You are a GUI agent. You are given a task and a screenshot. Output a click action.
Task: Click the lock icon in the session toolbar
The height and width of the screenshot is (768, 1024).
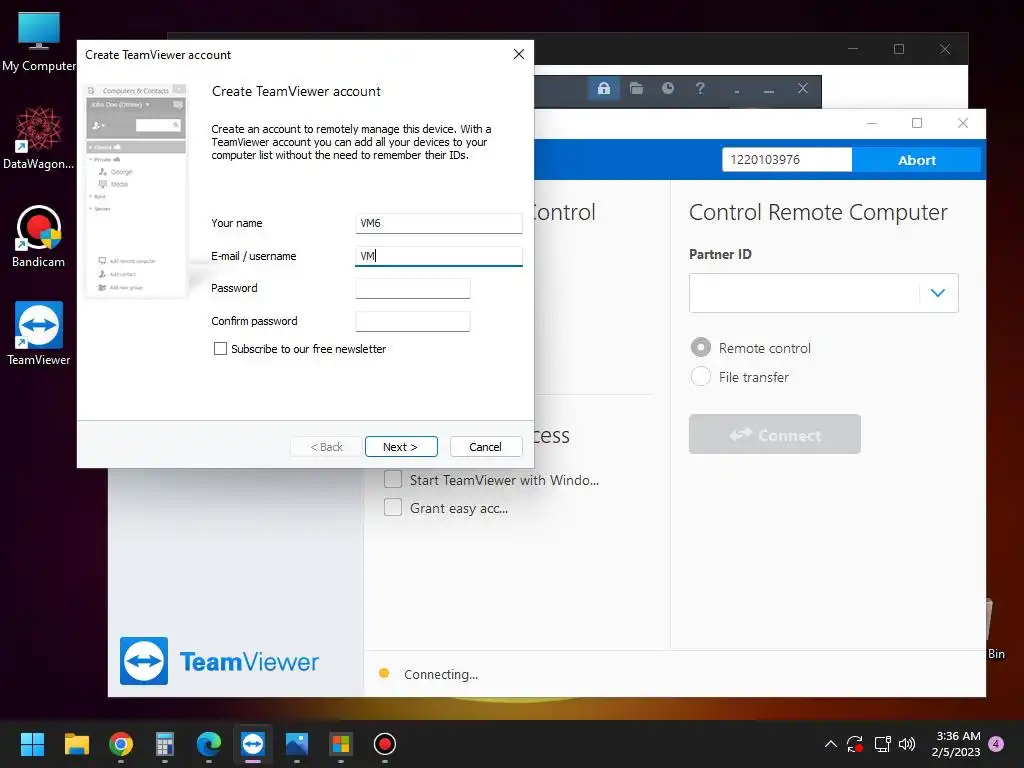point(604,88)
